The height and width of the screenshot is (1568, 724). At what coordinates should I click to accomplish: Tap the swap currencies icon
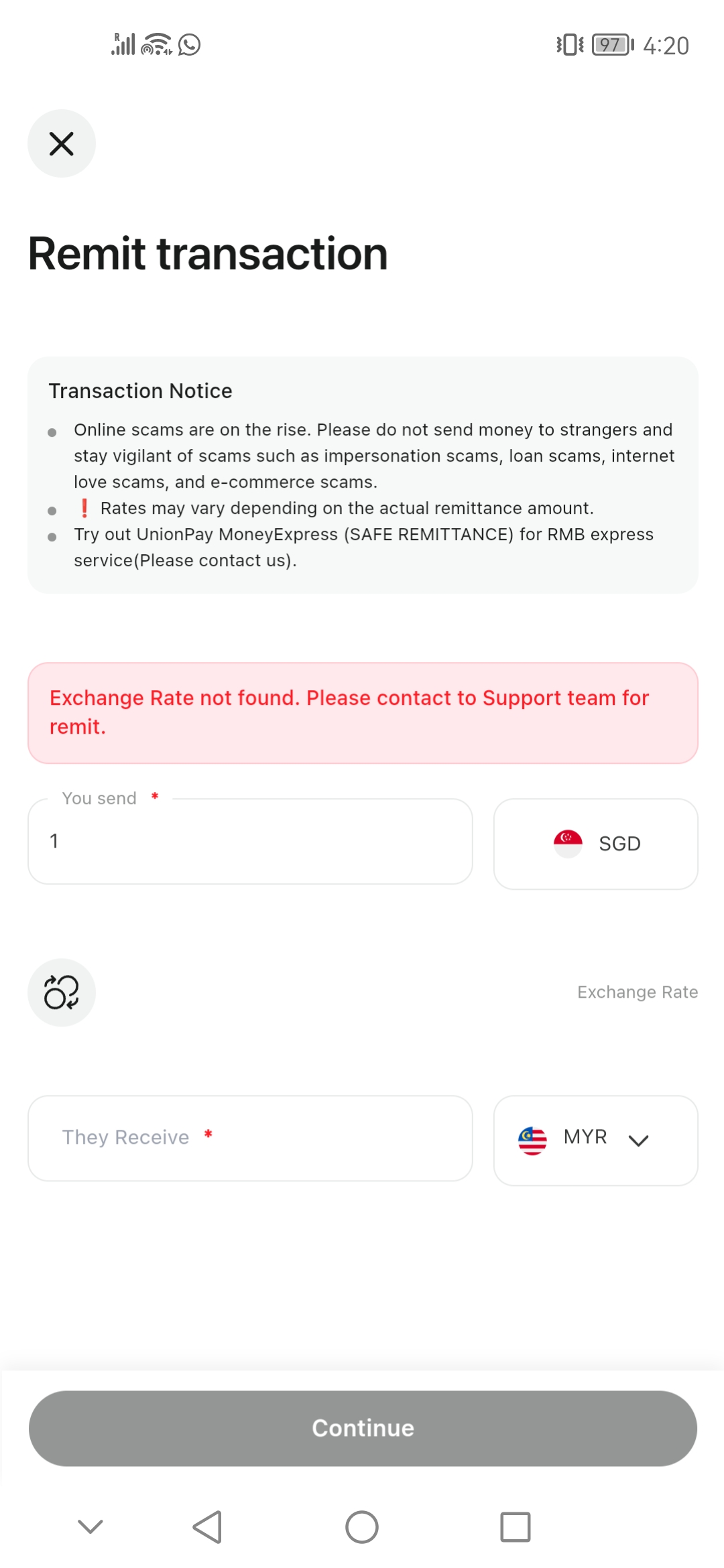pos(62,992)
